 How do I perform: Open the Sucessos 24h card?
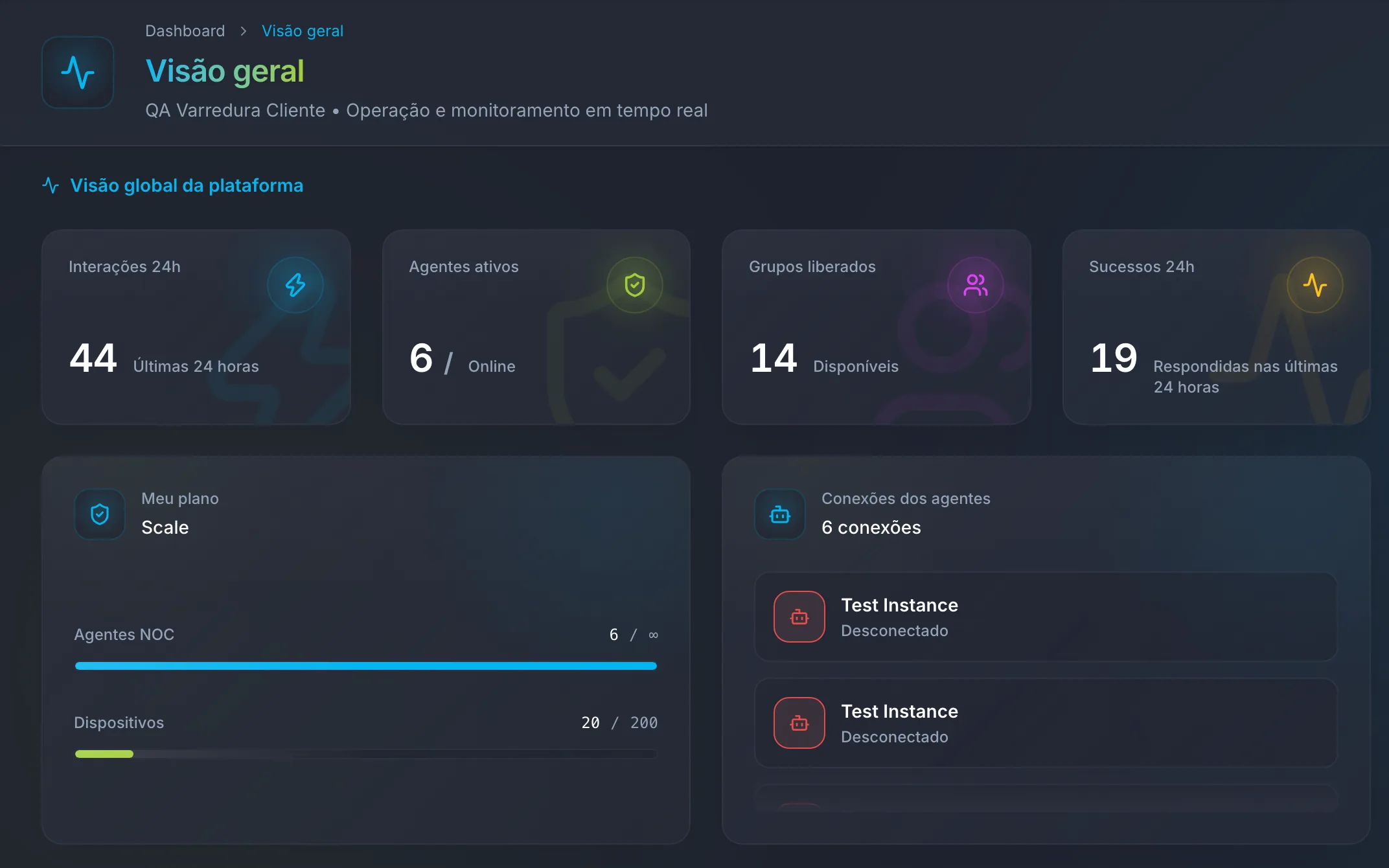point(1217,327)
